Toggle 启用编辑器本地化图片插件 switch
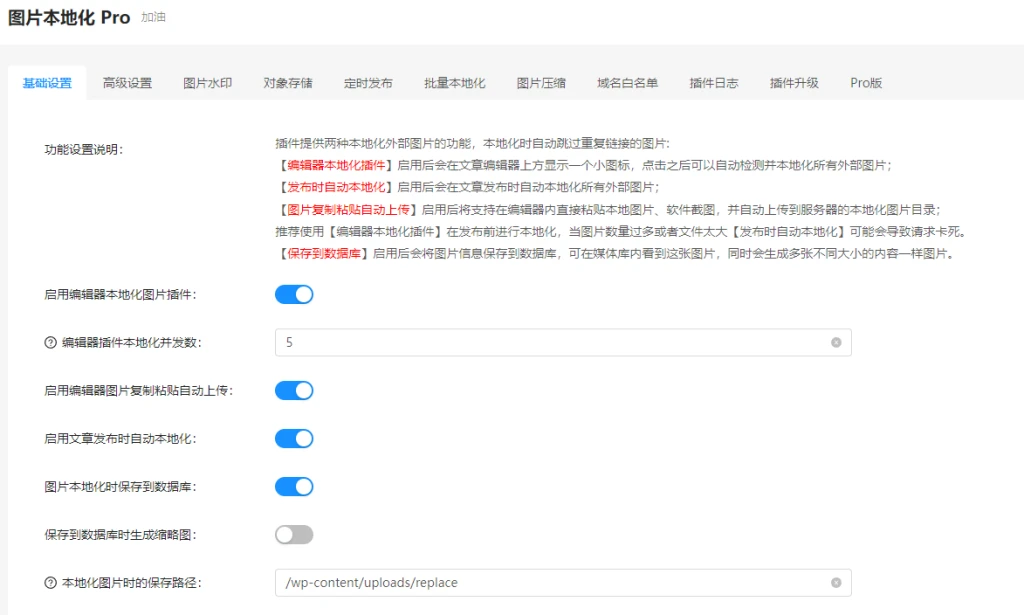This screenshot has width=1024, height=615. click(294, 294)
